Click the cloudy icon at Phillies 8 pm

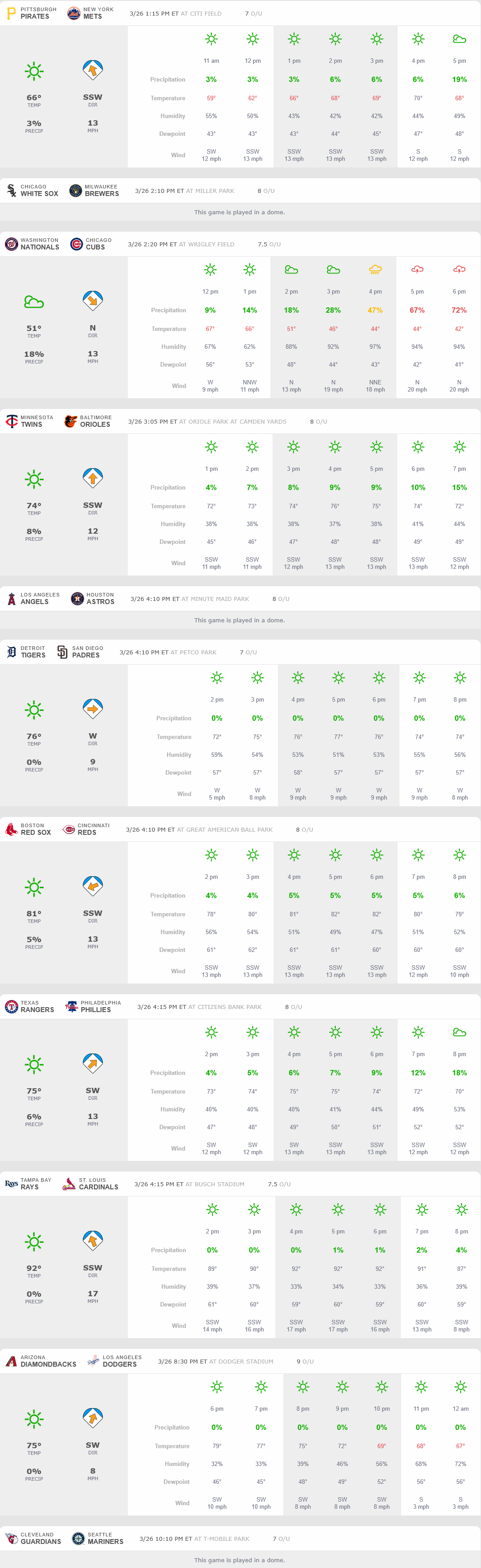coord(459,1033)
